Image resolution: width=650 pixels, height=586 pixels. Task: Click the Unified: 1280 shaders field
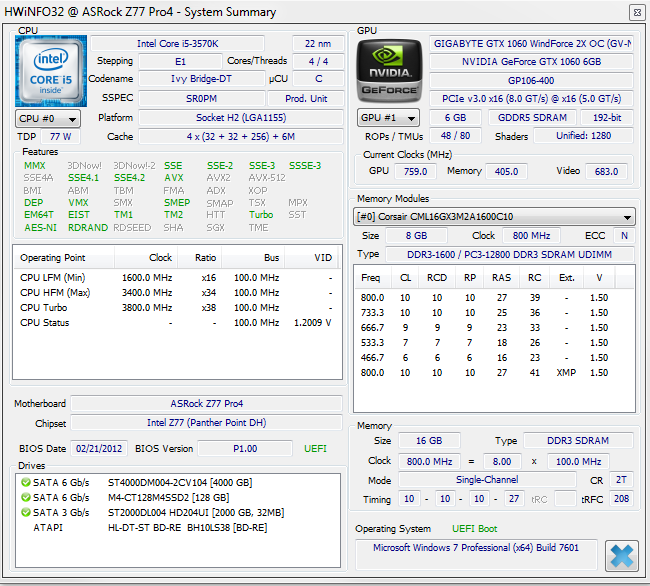583,136
